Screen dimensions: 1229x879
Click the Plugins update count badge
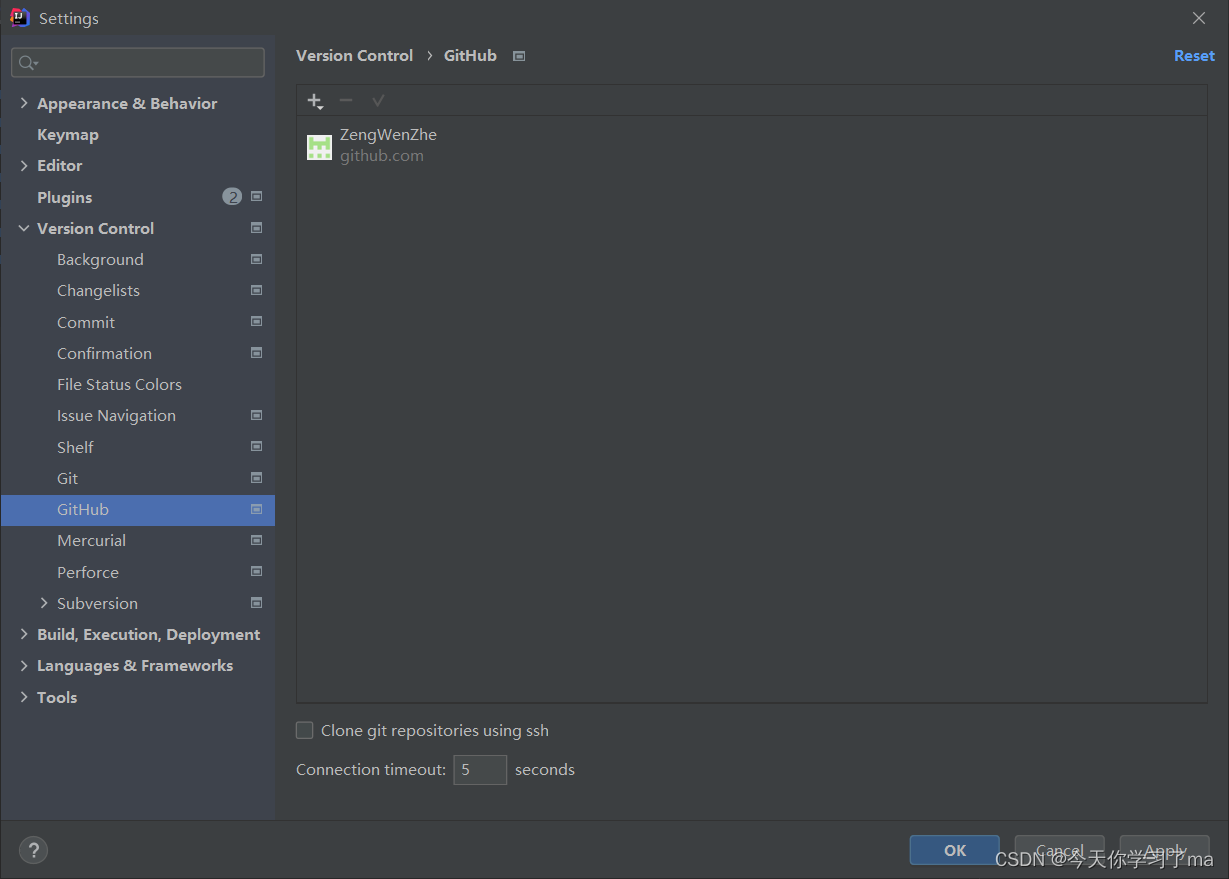(x=232, y=197)
